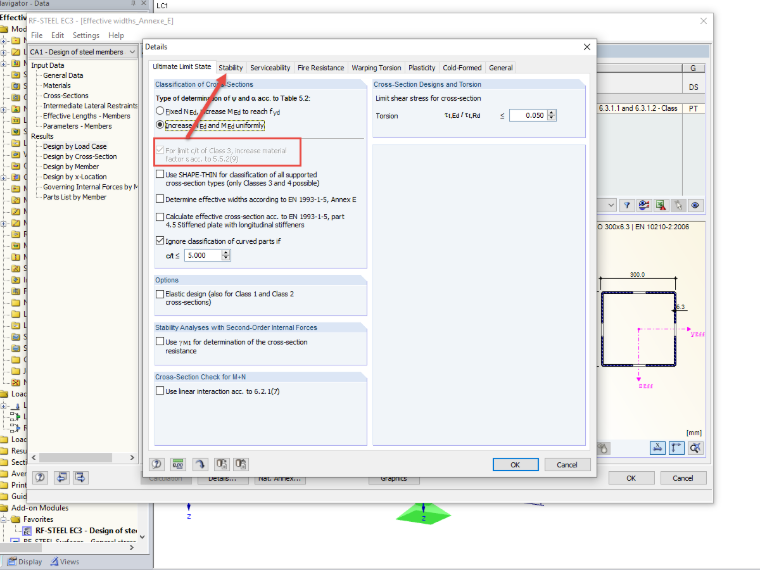Check Use linear interaction acc. to 6.2.1(7)
The width and height of the screenshot is (760, 570).
pyautogui.click(x=160, y=391)
